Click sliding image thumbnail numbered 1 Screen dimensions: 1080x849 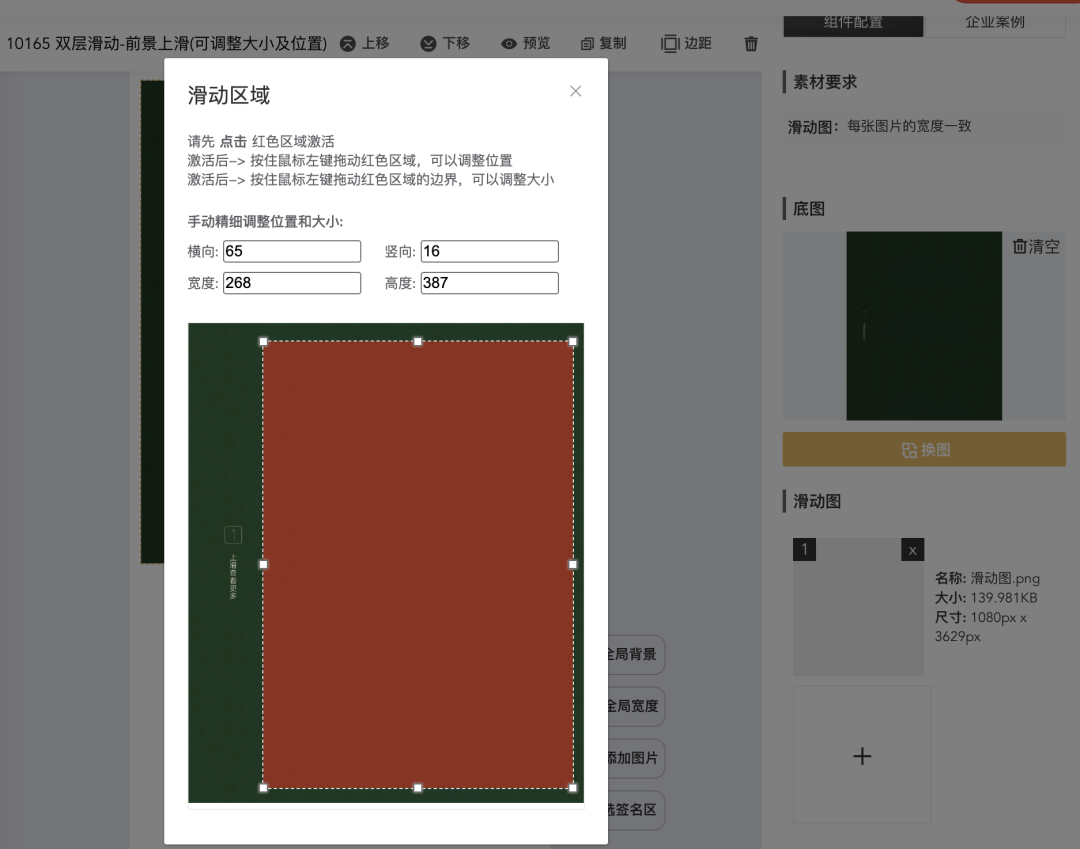coord(858,607)
